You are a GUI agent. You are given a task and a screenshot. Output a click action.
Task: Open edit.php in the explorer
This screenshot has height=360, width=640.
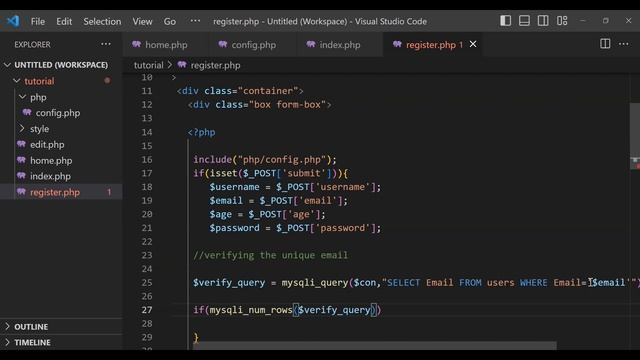coord(47,144)
